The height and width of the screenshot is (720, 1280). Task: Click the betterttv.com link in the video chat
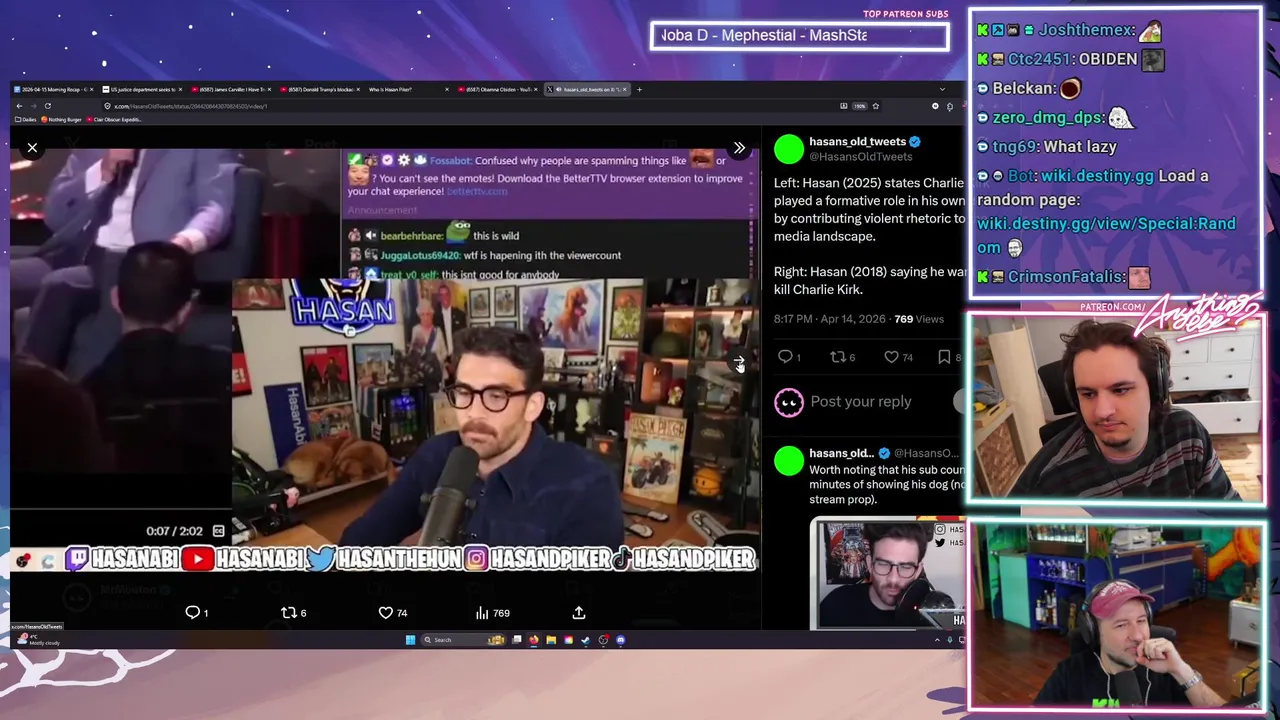coord(476,191)
